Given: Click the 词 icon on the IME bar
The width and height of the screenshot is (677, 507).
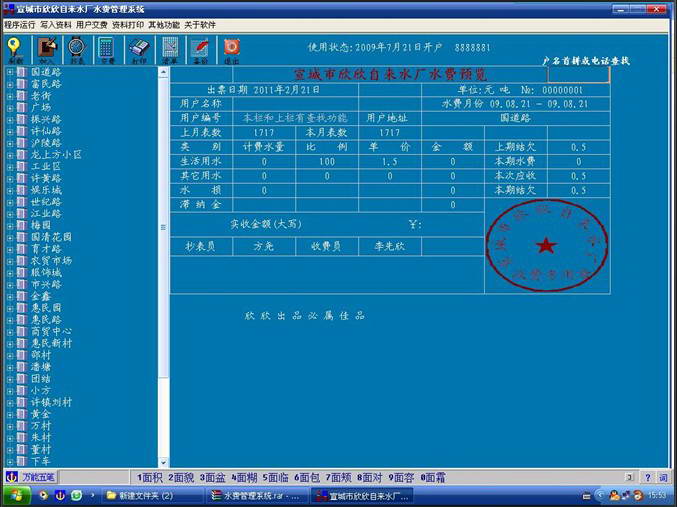Looking at the screenshot, I should (663, 478).
